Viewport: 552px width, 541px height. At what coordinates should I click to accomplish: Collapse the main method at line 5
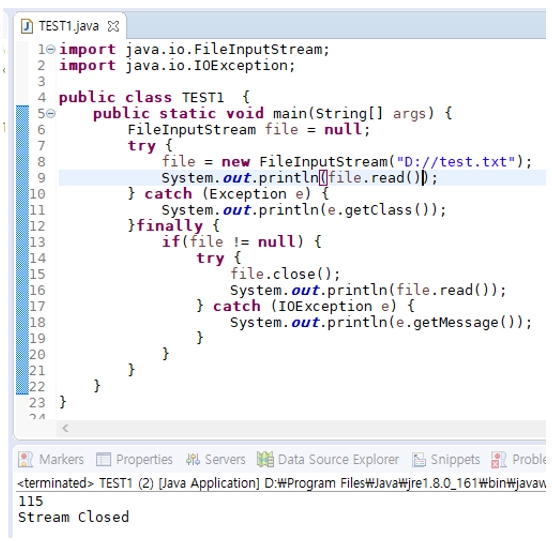[x=51, y=113]
